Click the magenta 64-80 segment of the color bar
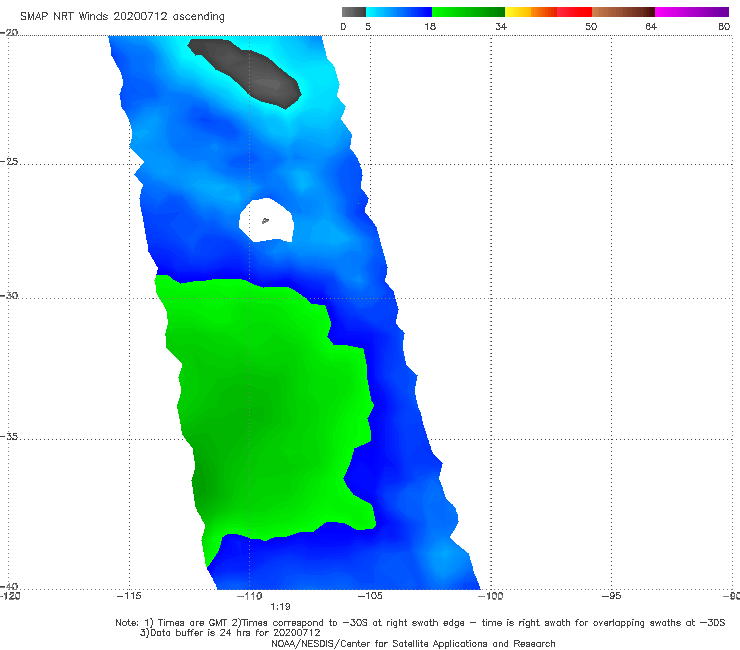This screenshot has width=740, height=650. (x=692, y=12)
